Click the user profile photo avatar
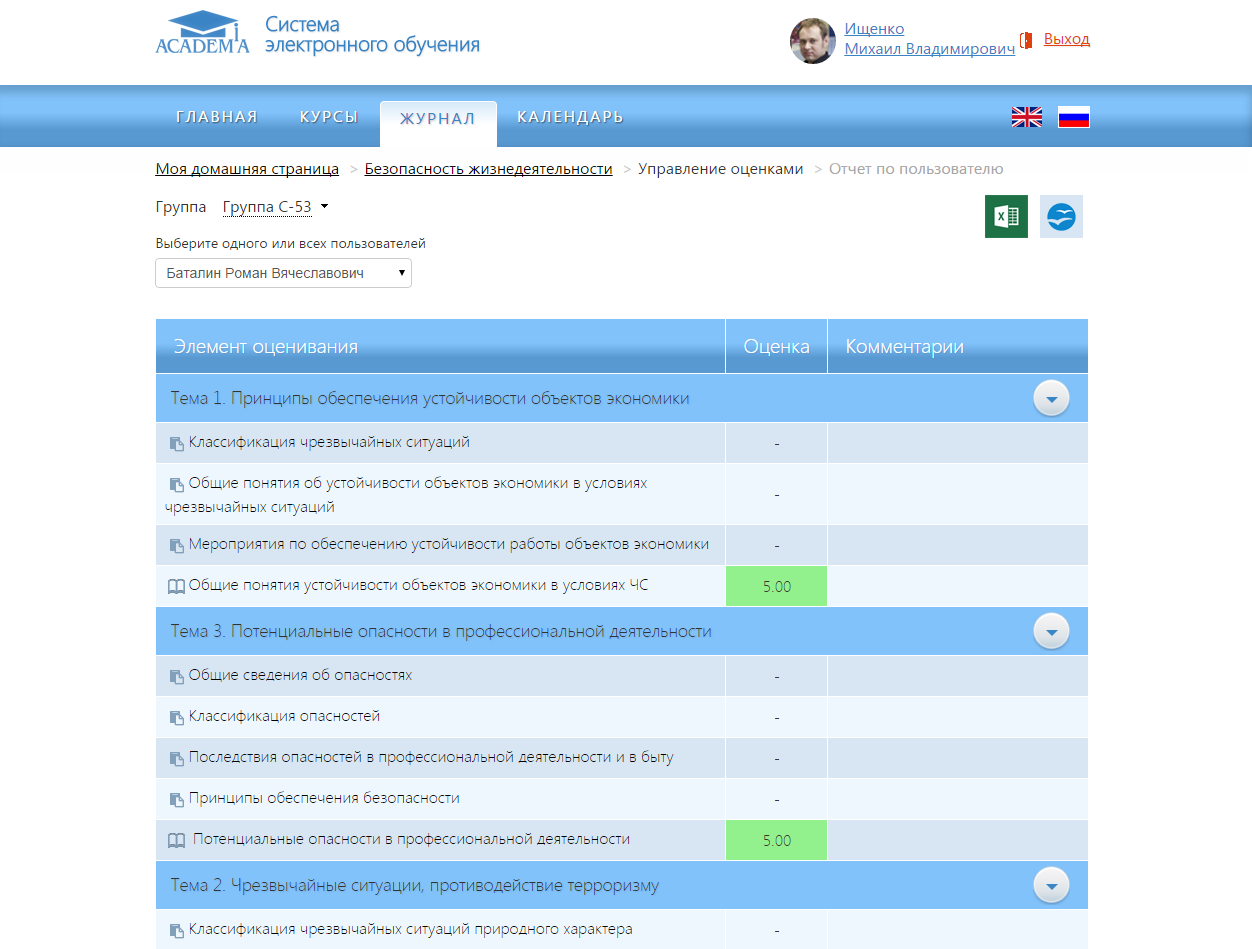1252x949 pixels. (813, 41)
